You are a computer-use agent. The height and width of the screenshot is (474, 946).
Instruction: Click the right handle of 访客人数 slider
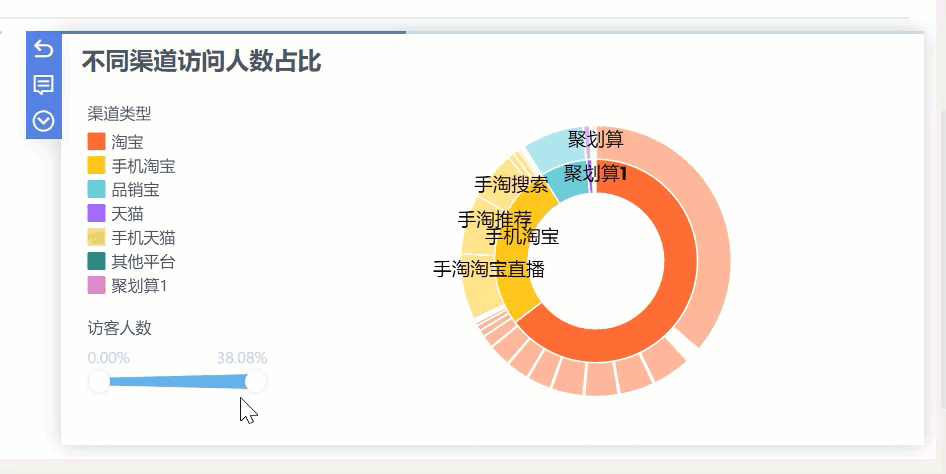pos(256,381)
